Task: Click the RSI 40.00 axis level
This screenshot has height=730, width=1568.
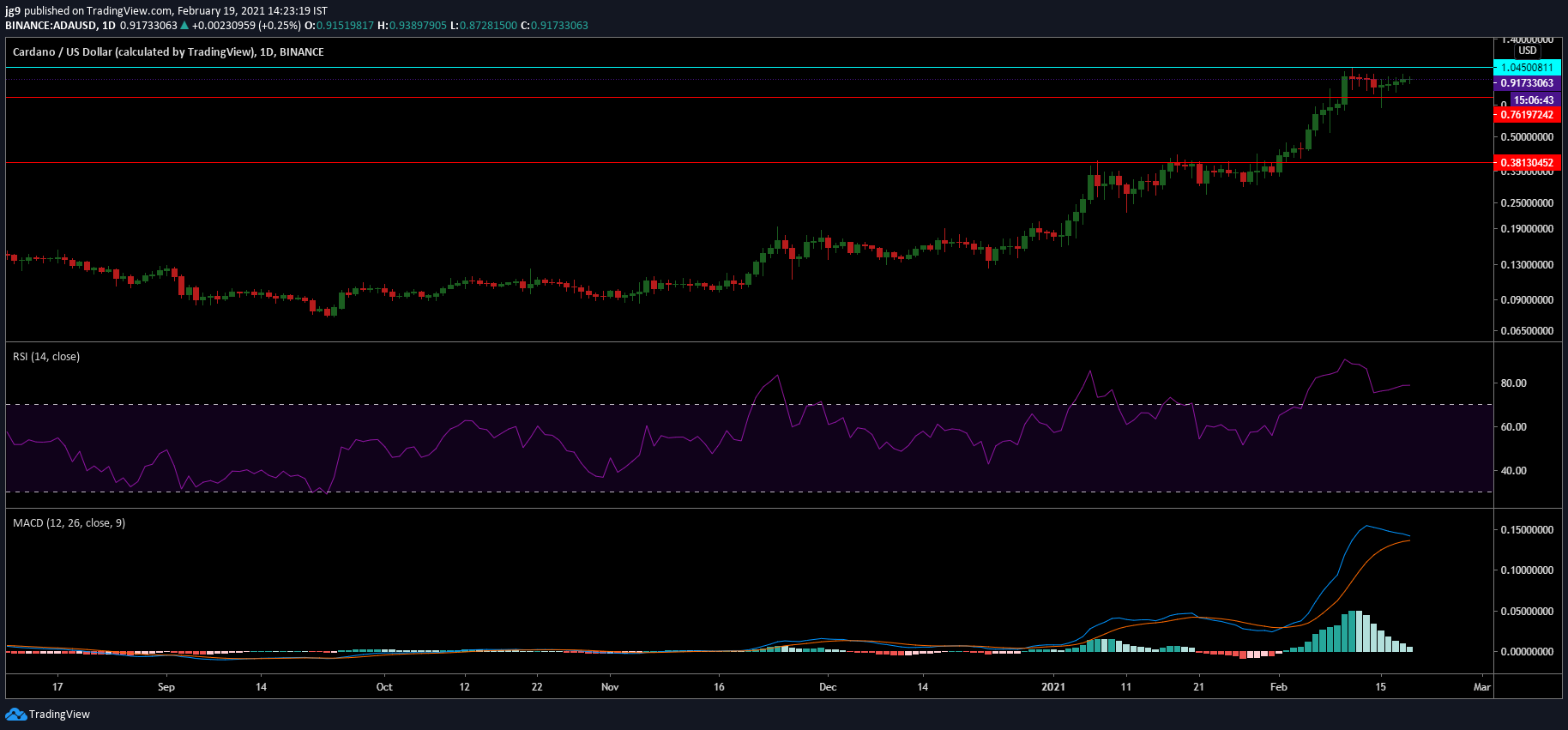Action: (x=1513, y=471)
